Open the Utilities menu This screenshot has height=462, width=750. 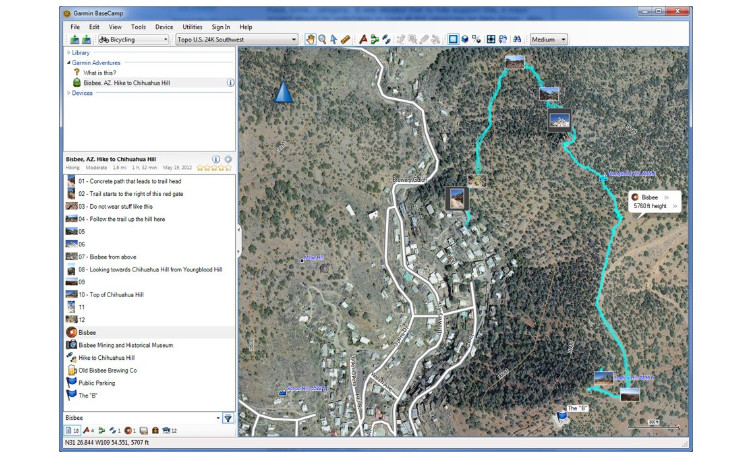[192, 27]
